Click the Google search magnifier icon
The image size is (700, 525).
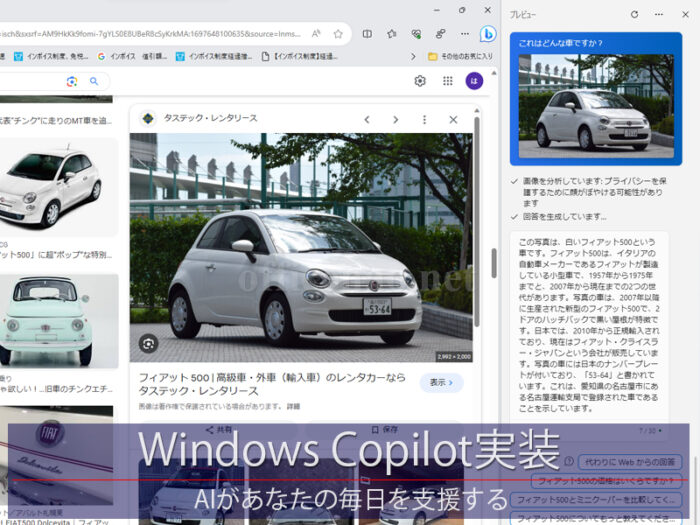point(94,81)
